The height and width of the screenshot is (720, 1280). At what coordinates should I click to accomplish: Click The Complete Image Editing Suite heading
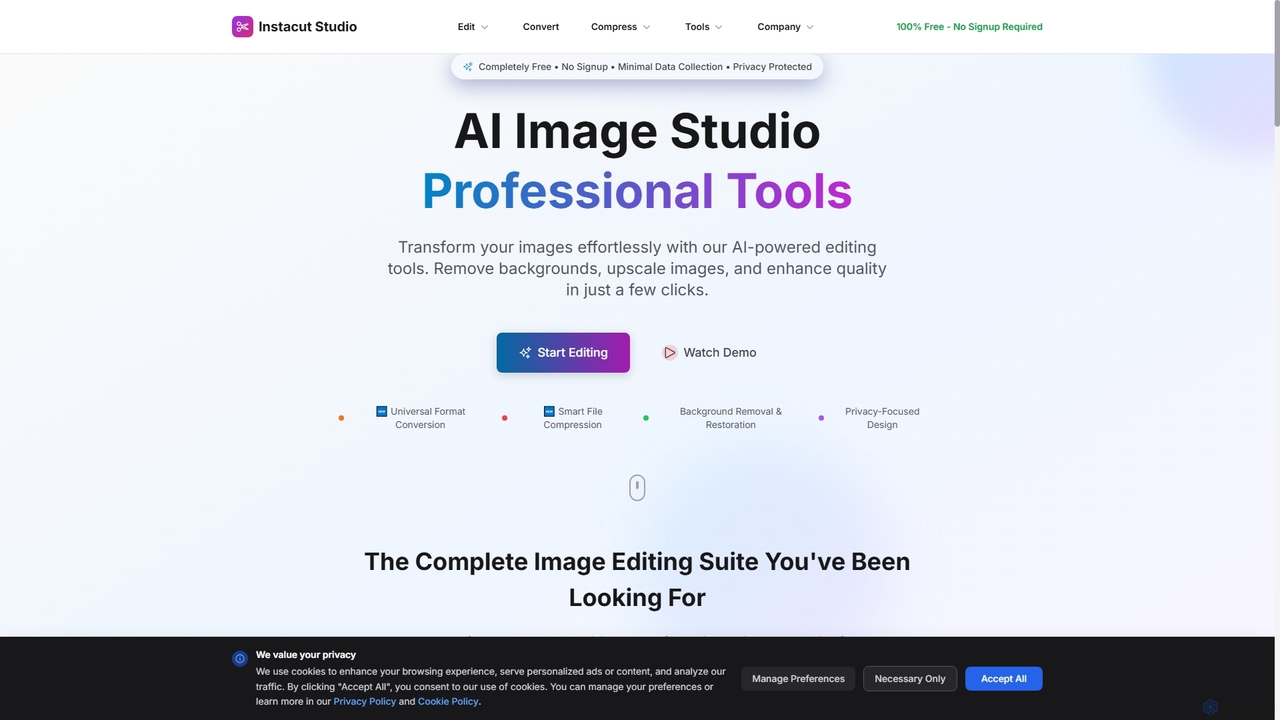(x=637, y=579)
